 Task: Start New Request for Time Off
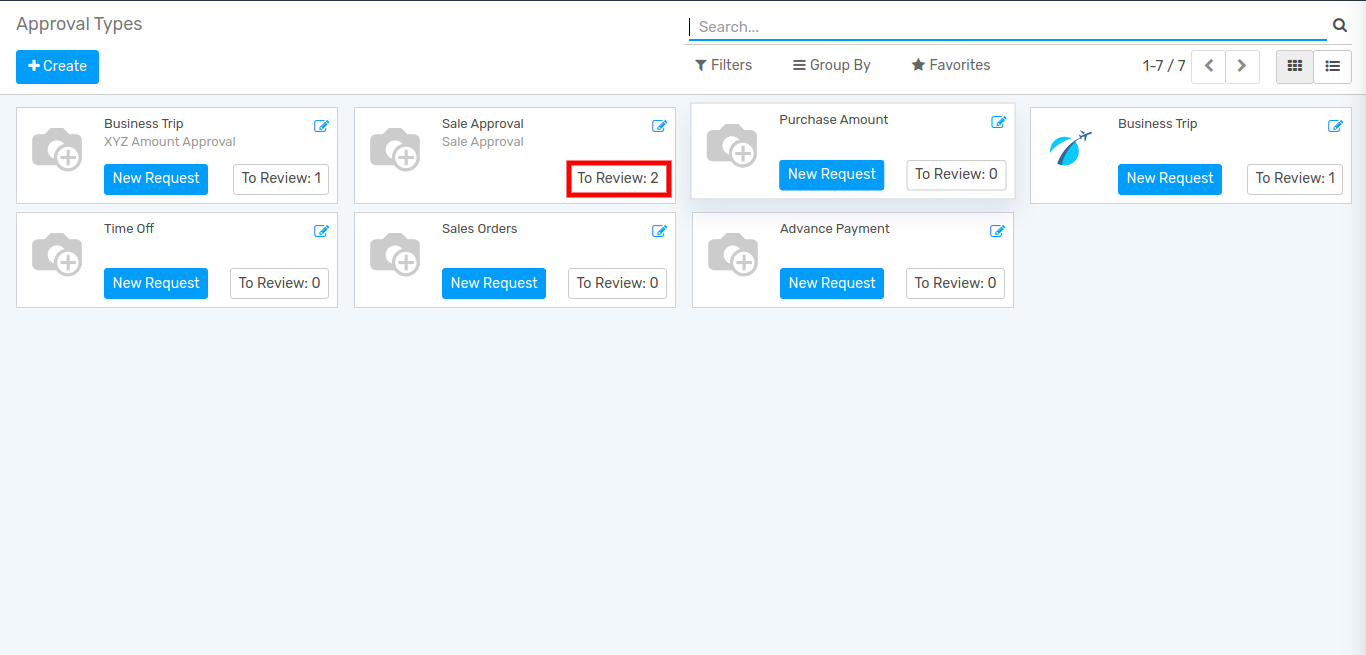156,283
